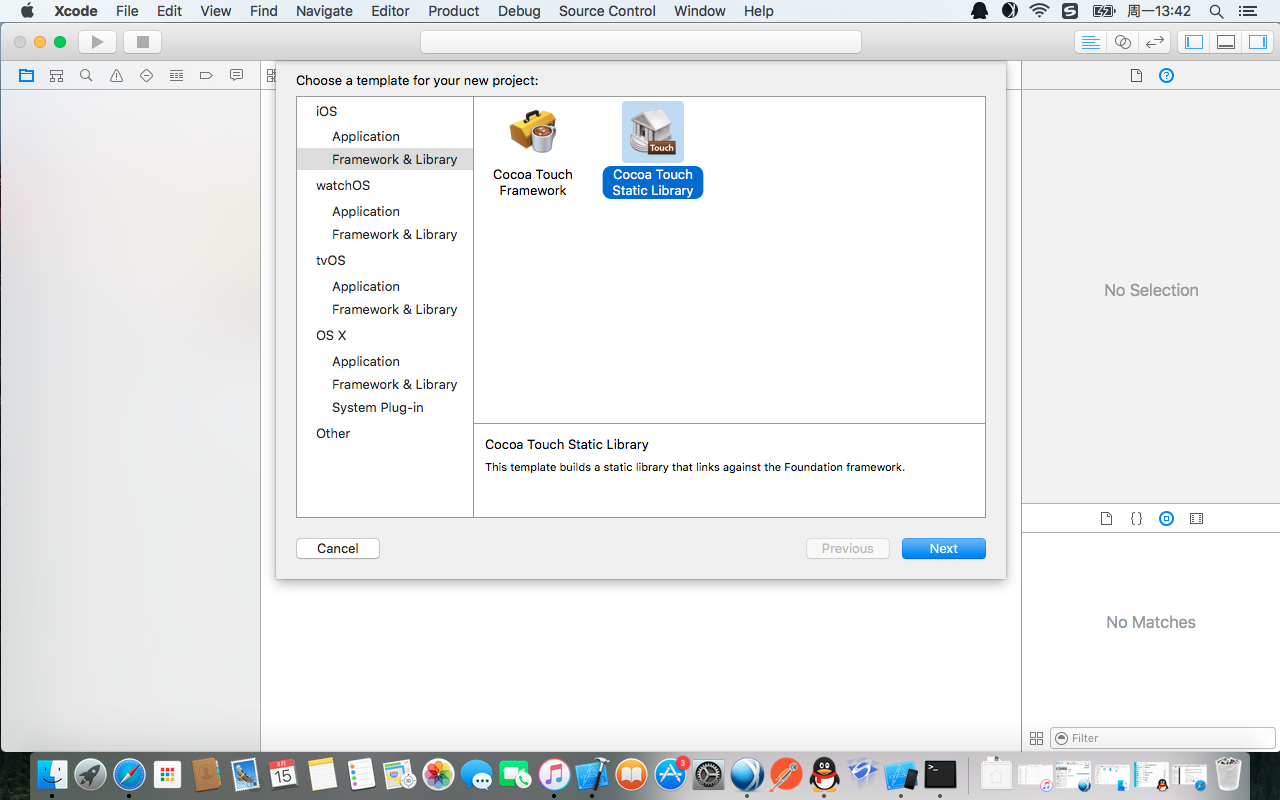1280x800 pixels.
Task: Open the Test navigator diamond icon
Action: tap(146, 75)
